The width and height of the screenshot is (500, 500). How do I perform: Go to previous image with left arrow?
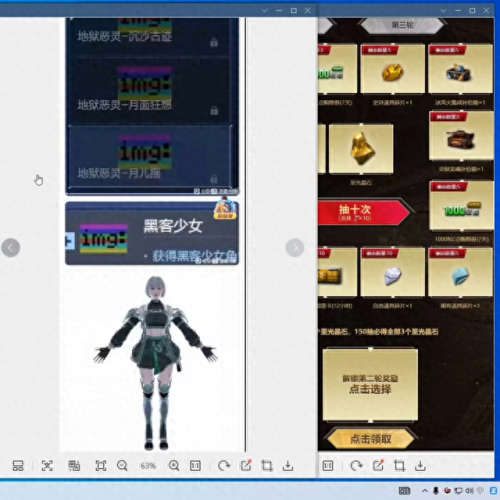(11, 248)
